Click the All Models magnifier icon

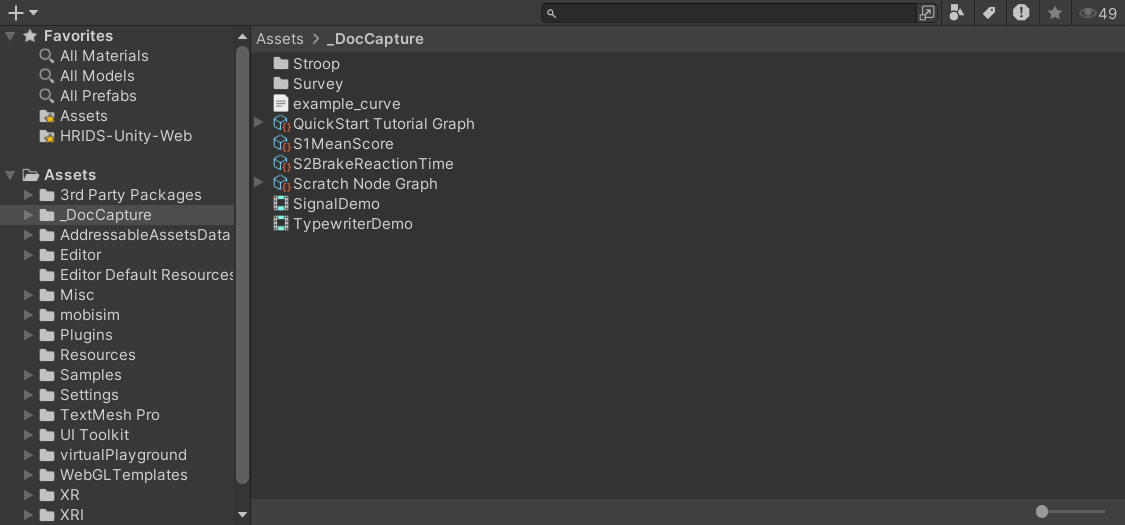47,76
